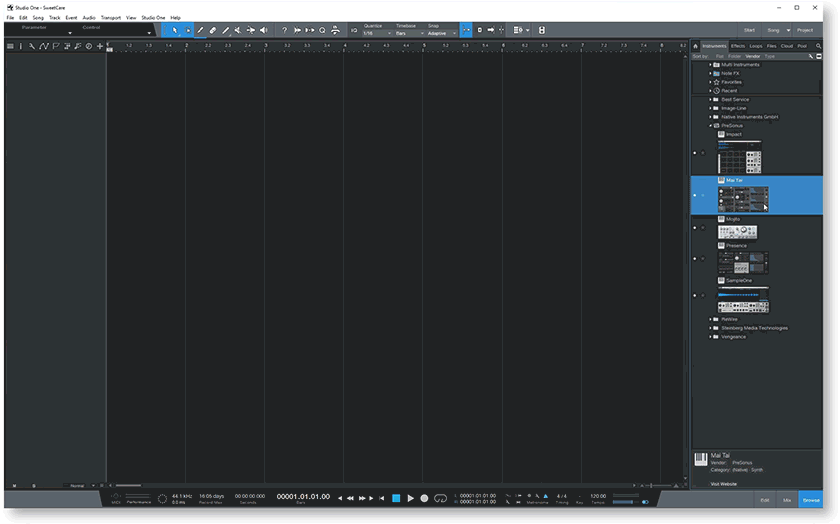The width and height of the screenshot is (840, 524).
Task: Toggle the Snap button in toolbar
Action: pyautogui.click(x=466, y=31)
